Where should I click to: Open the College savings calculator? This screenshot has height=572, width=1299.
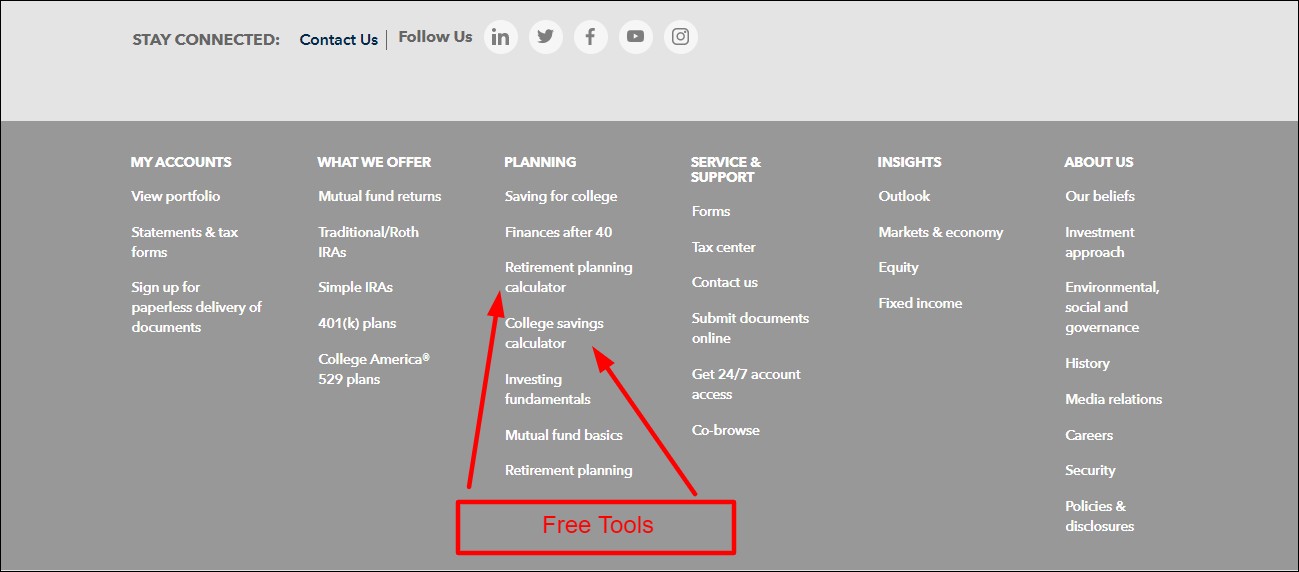(554, 333)
